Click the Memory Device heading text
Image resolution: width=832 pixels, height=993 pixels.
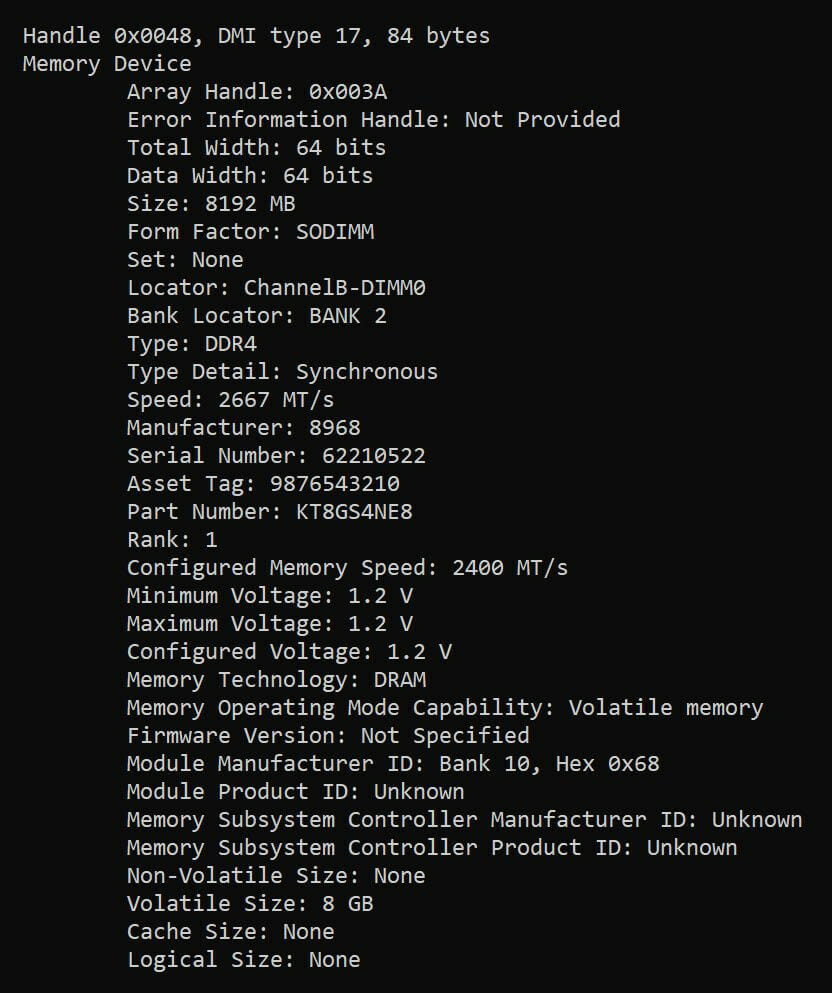[107, 64]
